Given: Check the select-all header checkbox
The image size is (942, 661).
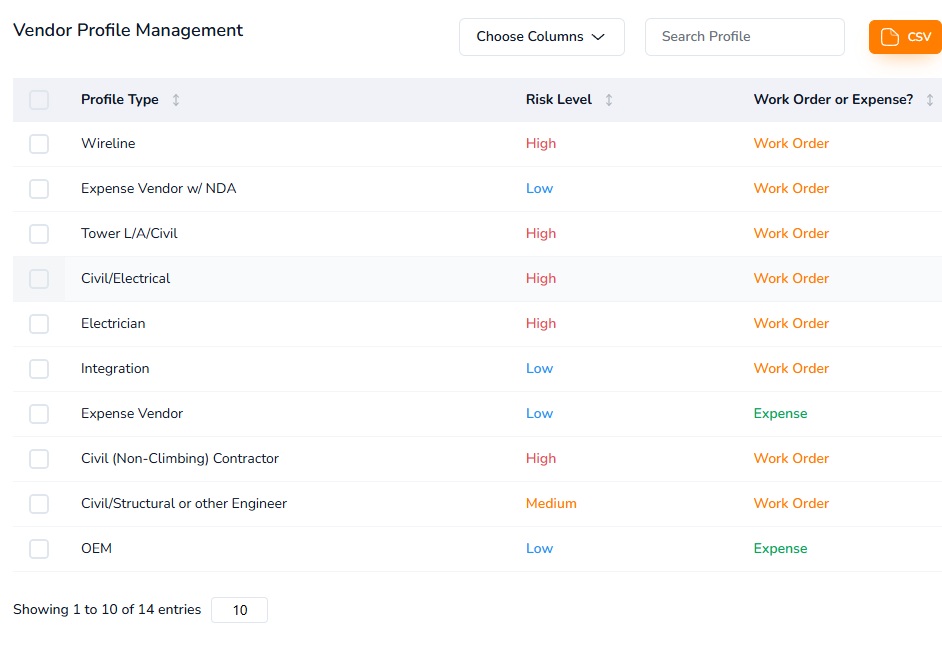Looking at the screenshot, I should [x=39, y=99].
